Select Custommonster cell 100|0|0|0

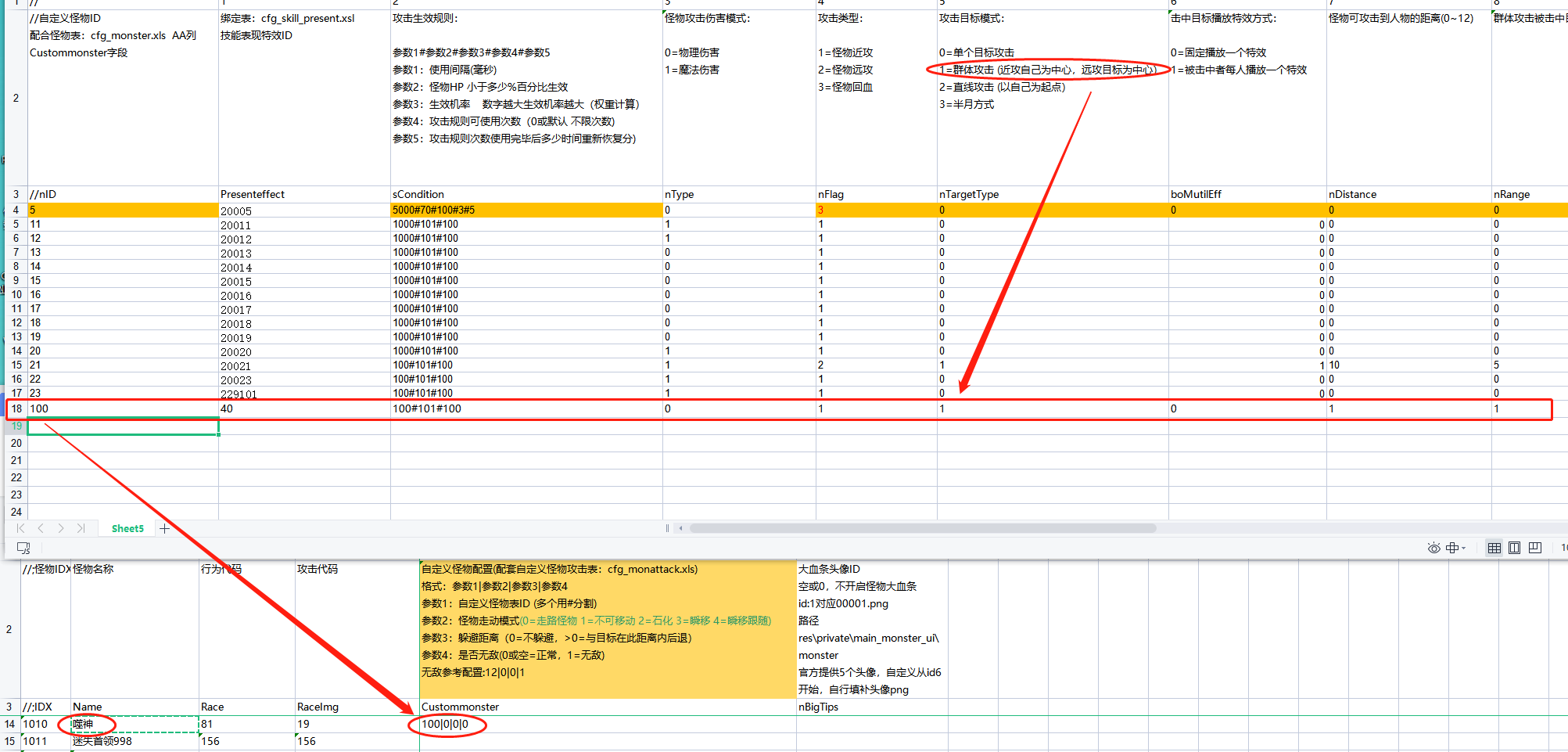[x=608, y=724]
